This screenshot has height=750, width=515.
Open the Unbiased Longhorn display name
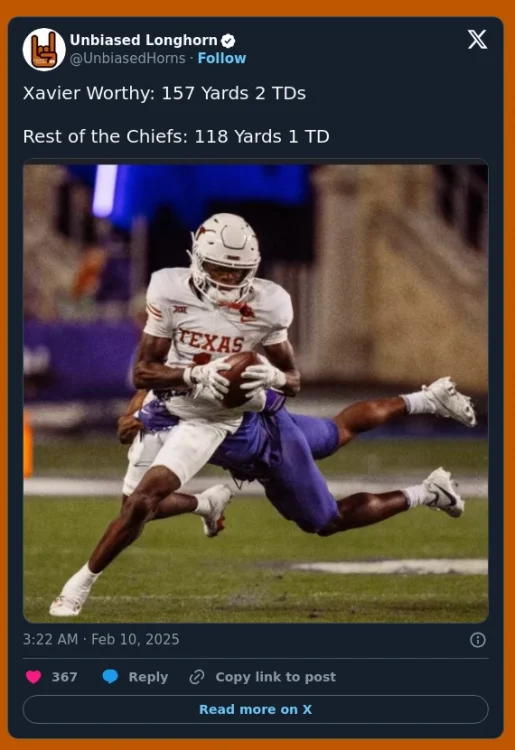coord(143,40)
